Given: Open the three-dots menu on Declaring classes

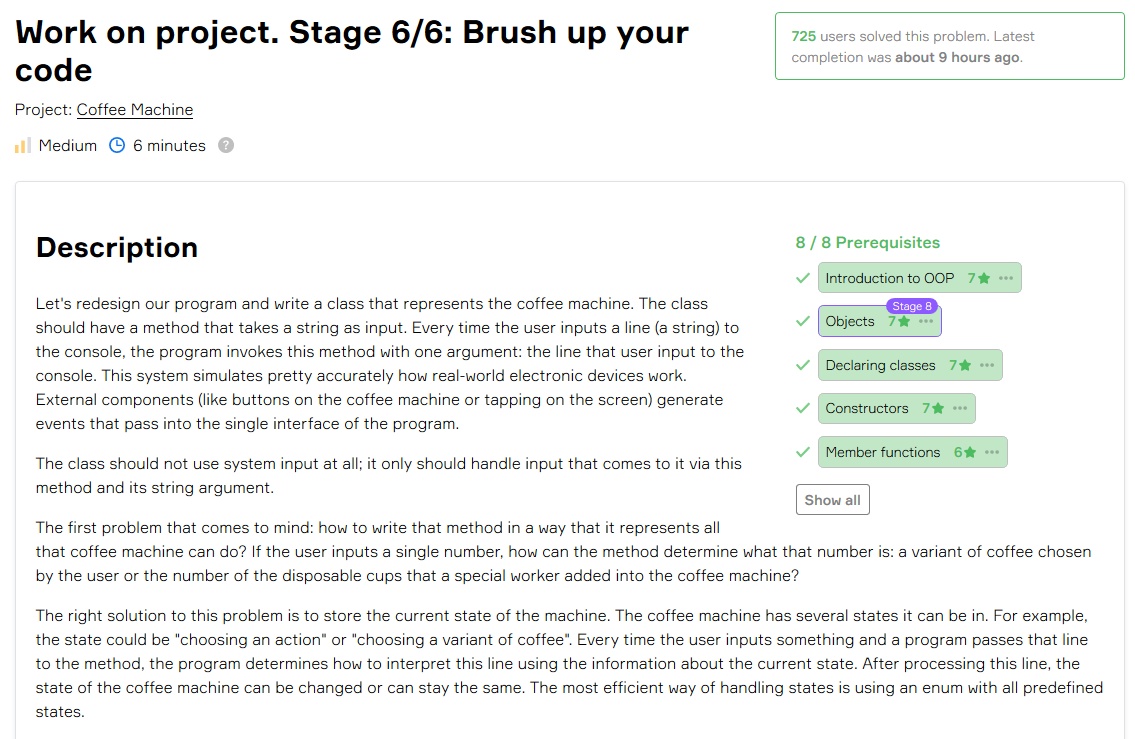Looking at the screenshot, I should pyautogui.click(x=987, y=366).
